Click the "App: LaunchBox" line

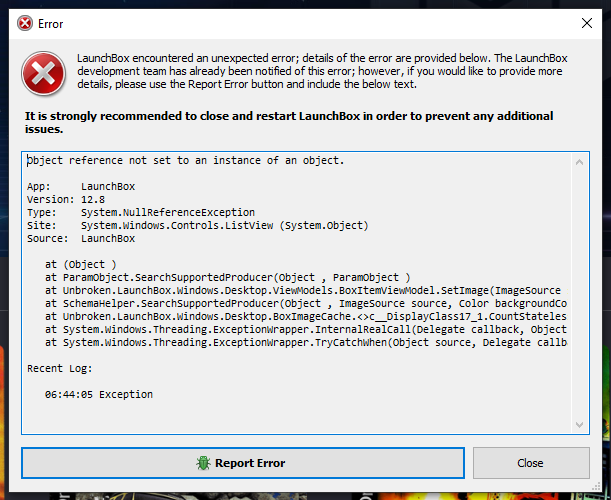(80, 186)
